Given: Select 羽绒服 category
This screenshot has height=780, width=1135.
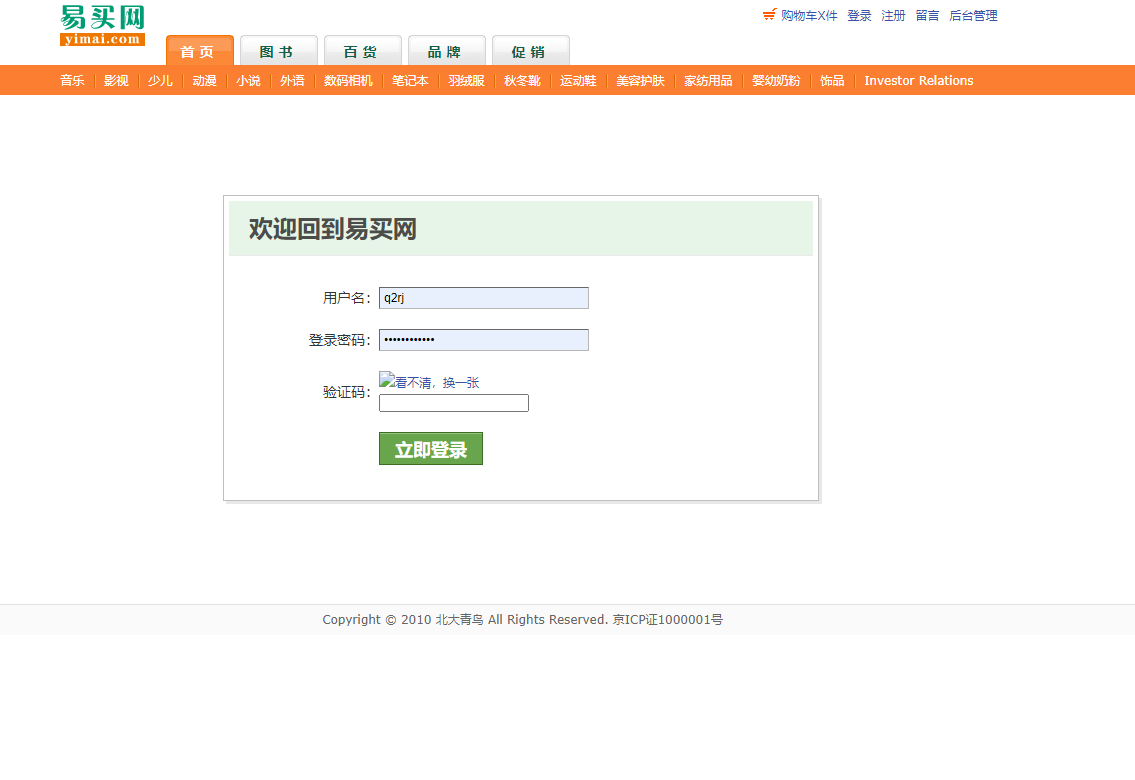Looking at the screenshot, I should point(466,80).
